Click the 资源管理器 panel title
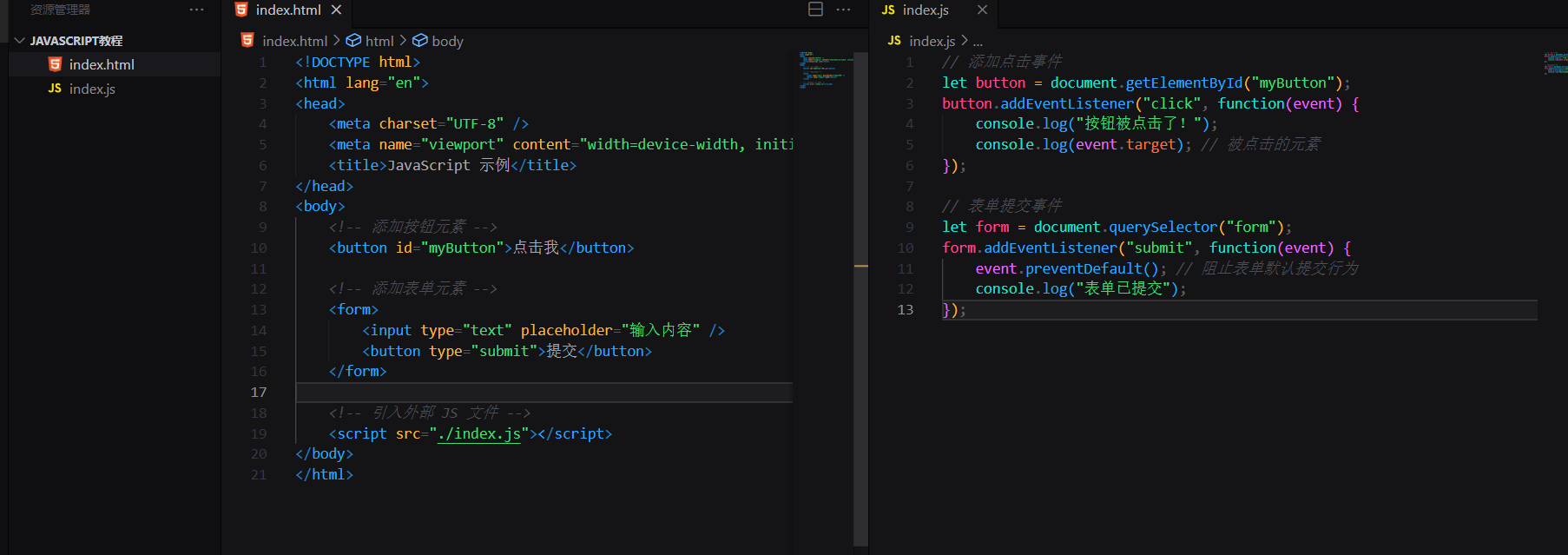Screen dimensions: 1568x555 pos(60,10)
